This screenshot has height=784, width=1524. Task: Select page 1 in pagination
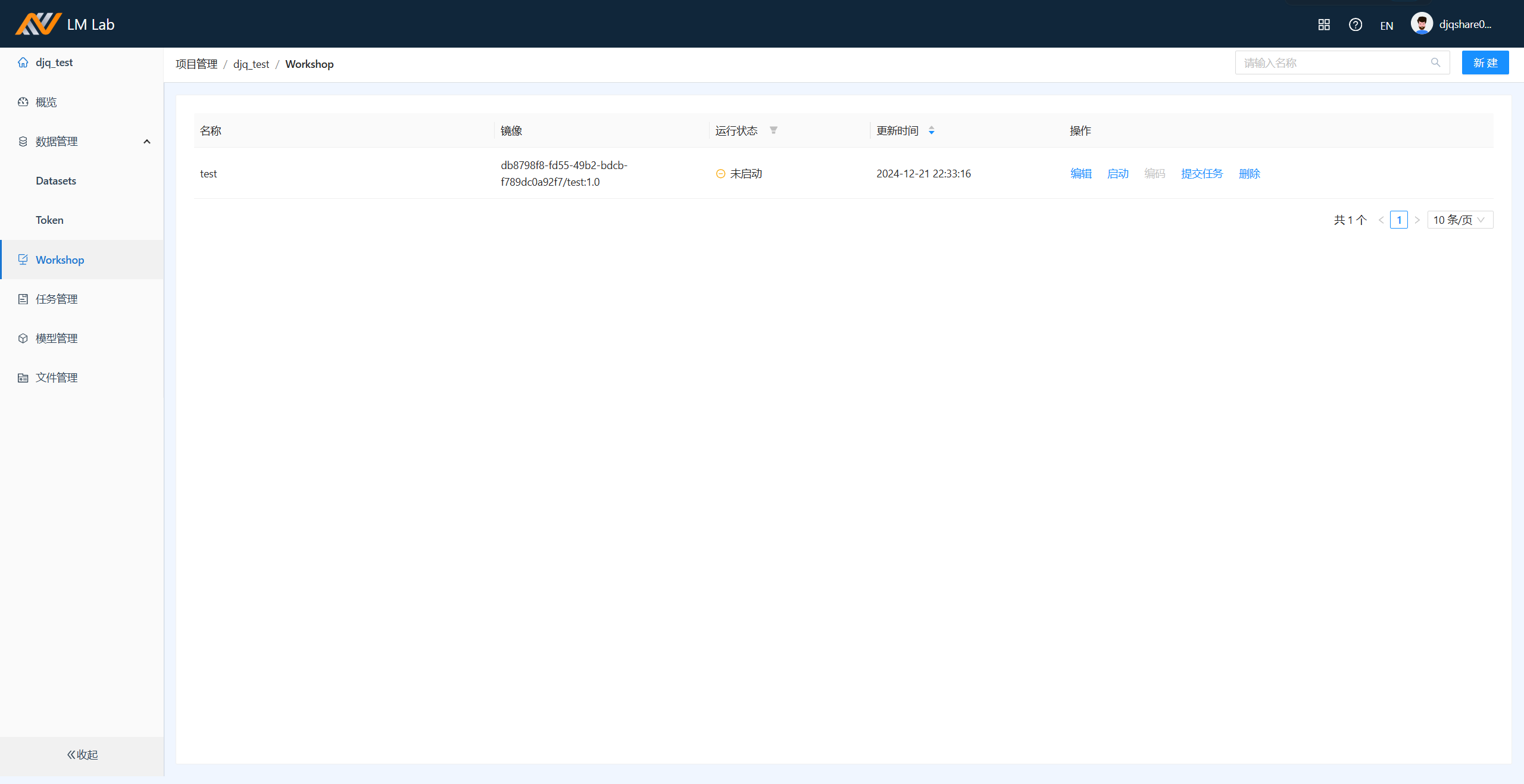[x=1399, y=220]
